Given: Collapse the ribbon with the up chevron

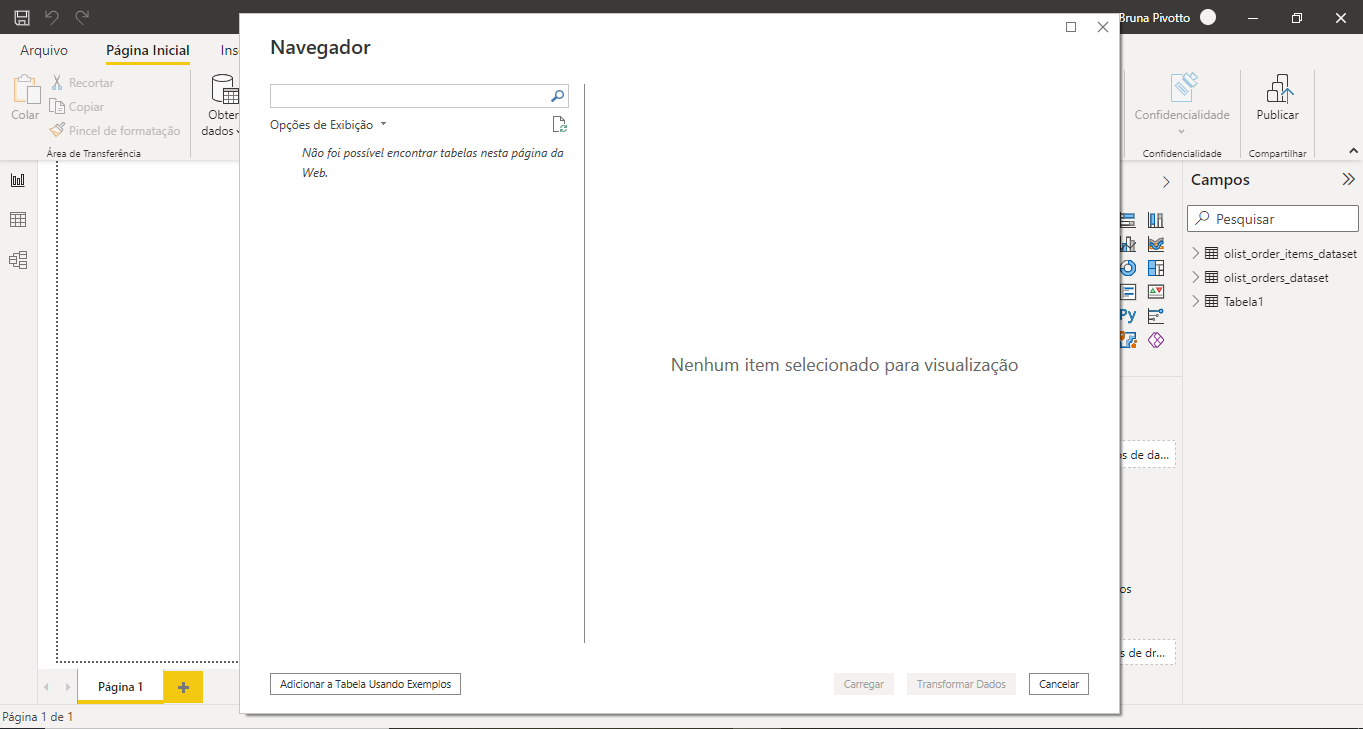Looking at the screenshot, I should click(1353, 151).
